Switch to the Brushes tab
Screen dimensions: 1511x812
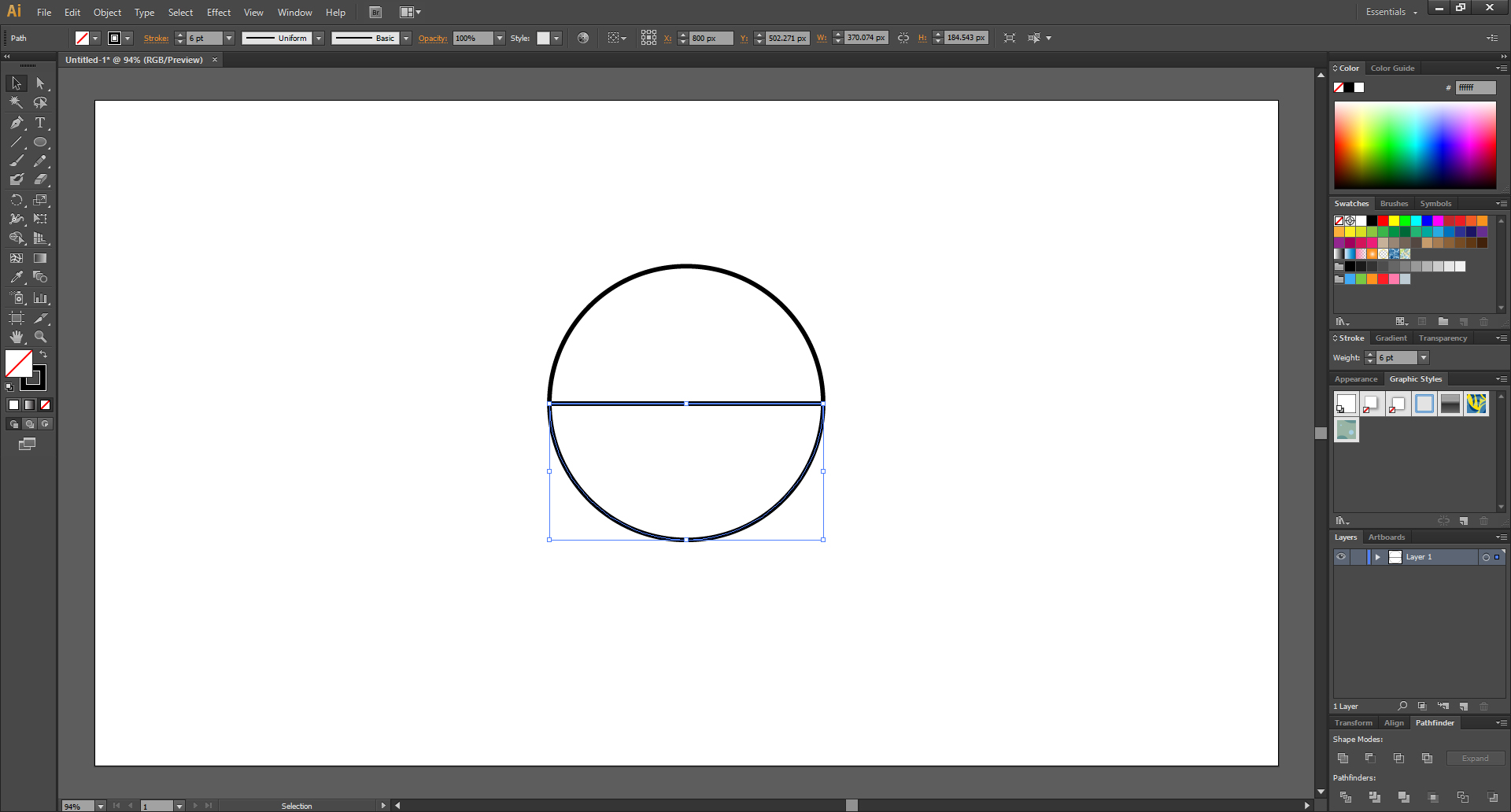point(1394,204)
